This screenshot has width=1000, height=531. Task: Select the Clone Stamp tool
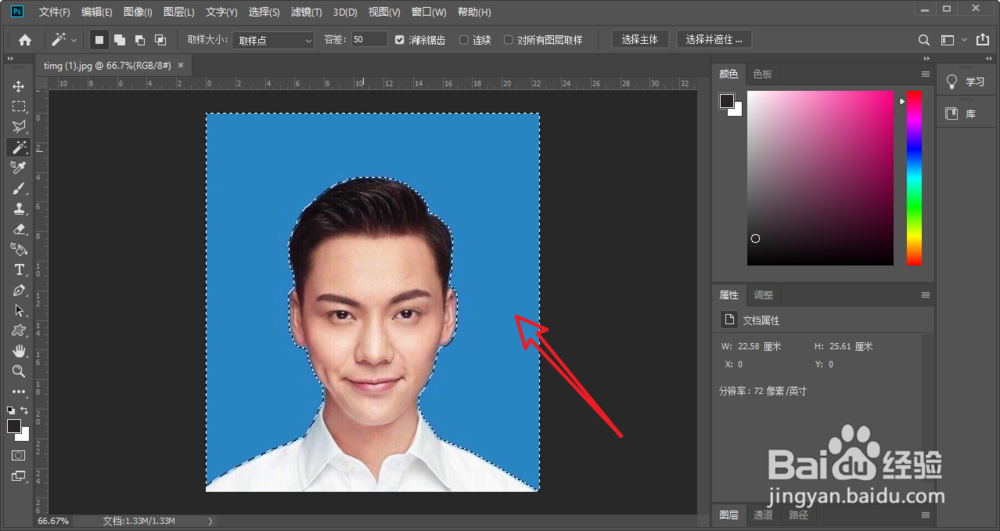tap(18, 208)
